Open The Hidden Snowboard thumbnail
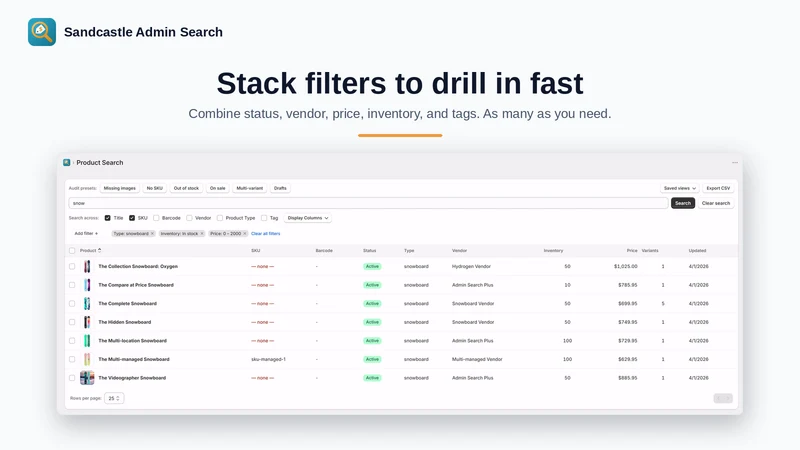The image size is (800, 450). click(87, 322)
